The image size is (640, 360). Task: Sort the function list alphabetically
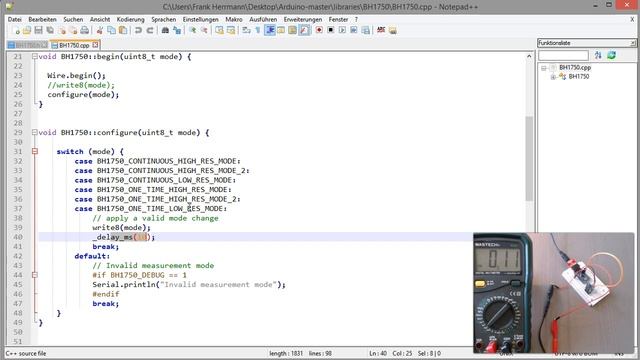pos(598,55)
